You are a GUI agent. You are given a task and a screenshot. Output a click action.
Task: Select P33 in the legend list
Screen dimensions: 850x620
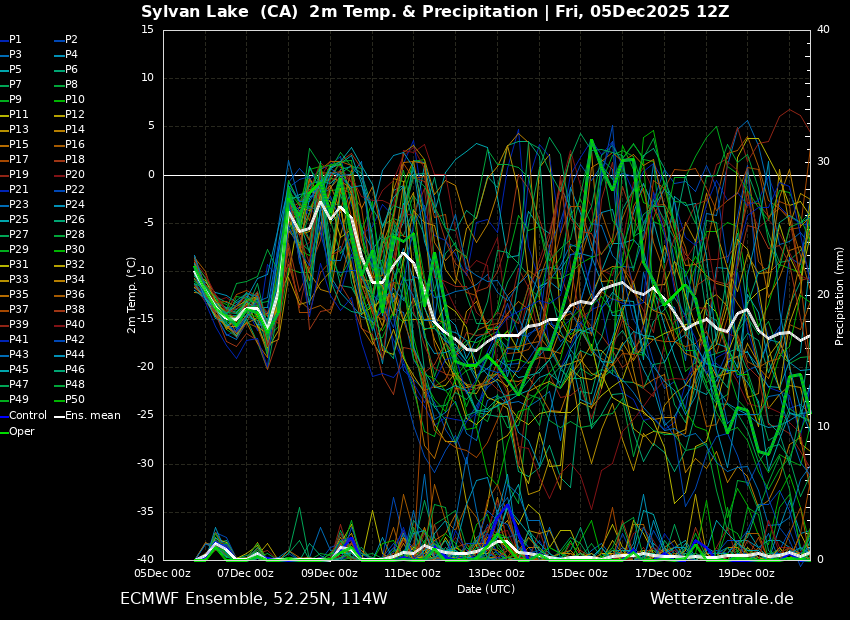(18, 280)
